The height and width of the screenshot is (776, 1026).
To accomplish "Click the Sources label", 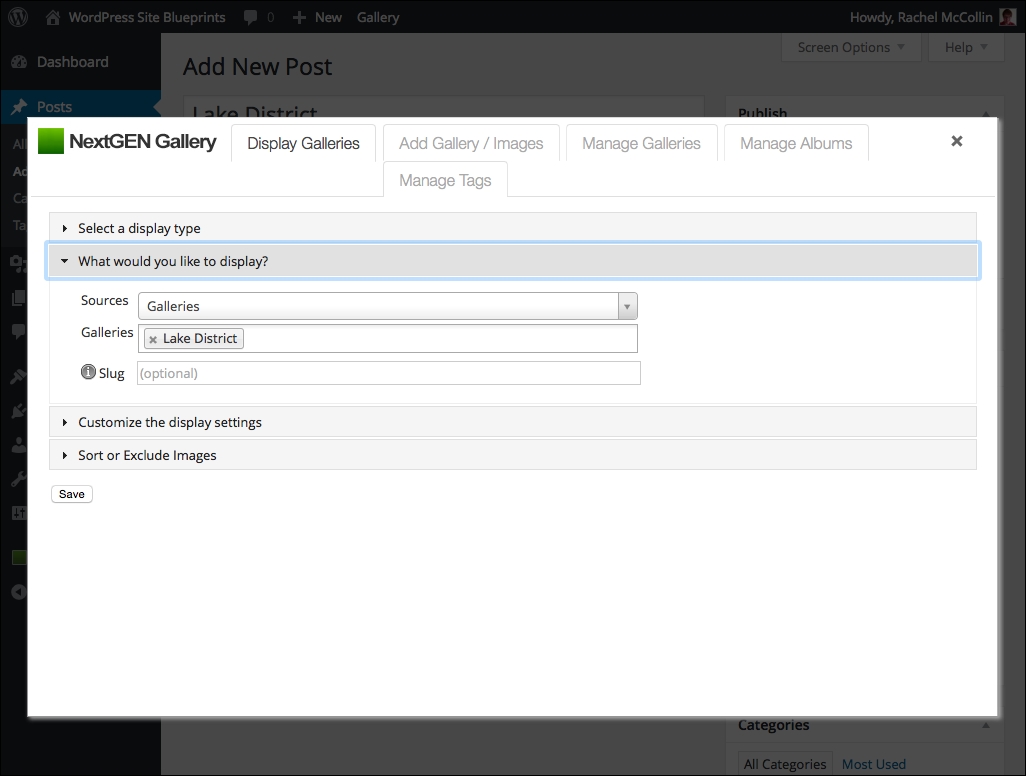I will coord(105,300).
